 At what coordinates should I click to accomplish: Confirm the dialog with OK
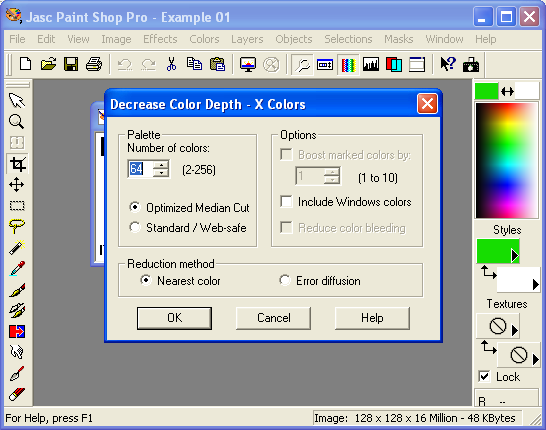pos(174,318)
